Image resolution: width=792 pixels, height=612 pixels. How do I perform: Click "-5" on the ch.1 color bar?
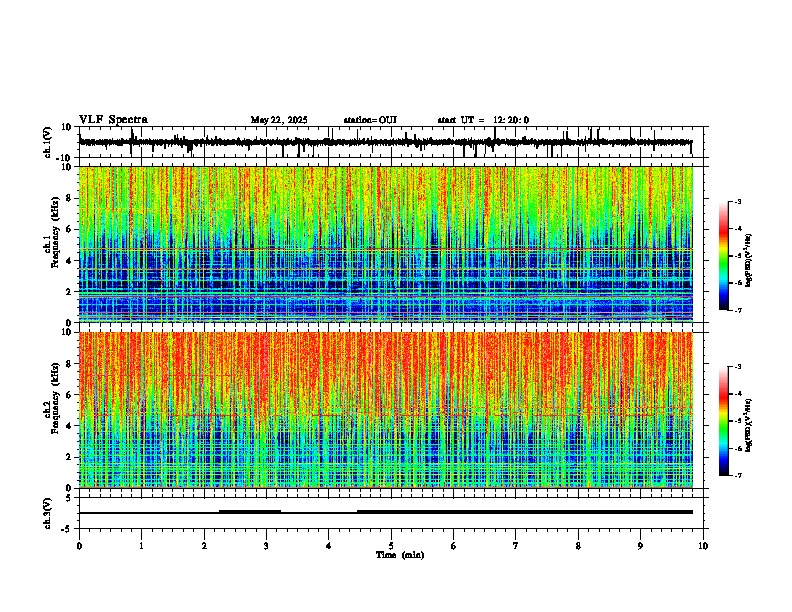[737, 256]
